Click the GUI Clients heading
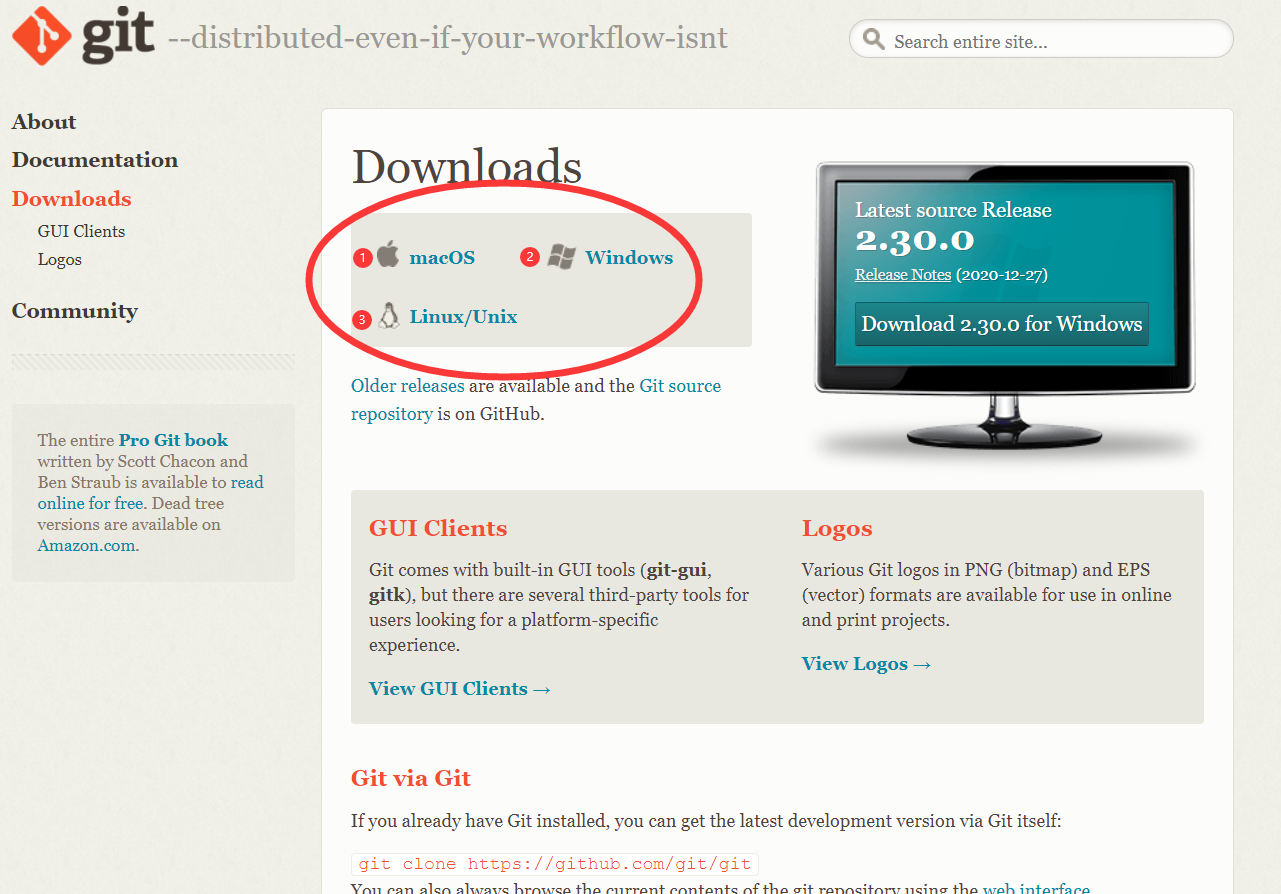The width and height of the screenshot is (1281, 894). click(438, 528)
